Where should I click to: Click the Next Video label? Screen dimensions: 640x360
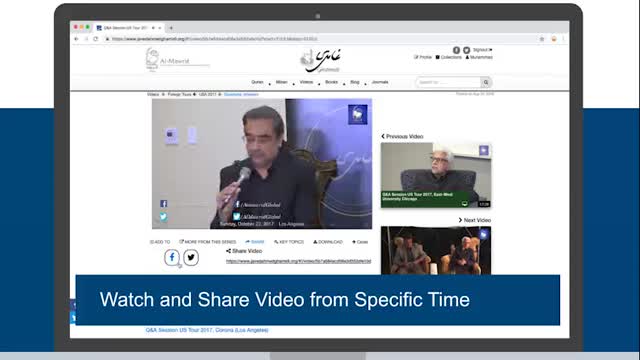pos(475,220)
